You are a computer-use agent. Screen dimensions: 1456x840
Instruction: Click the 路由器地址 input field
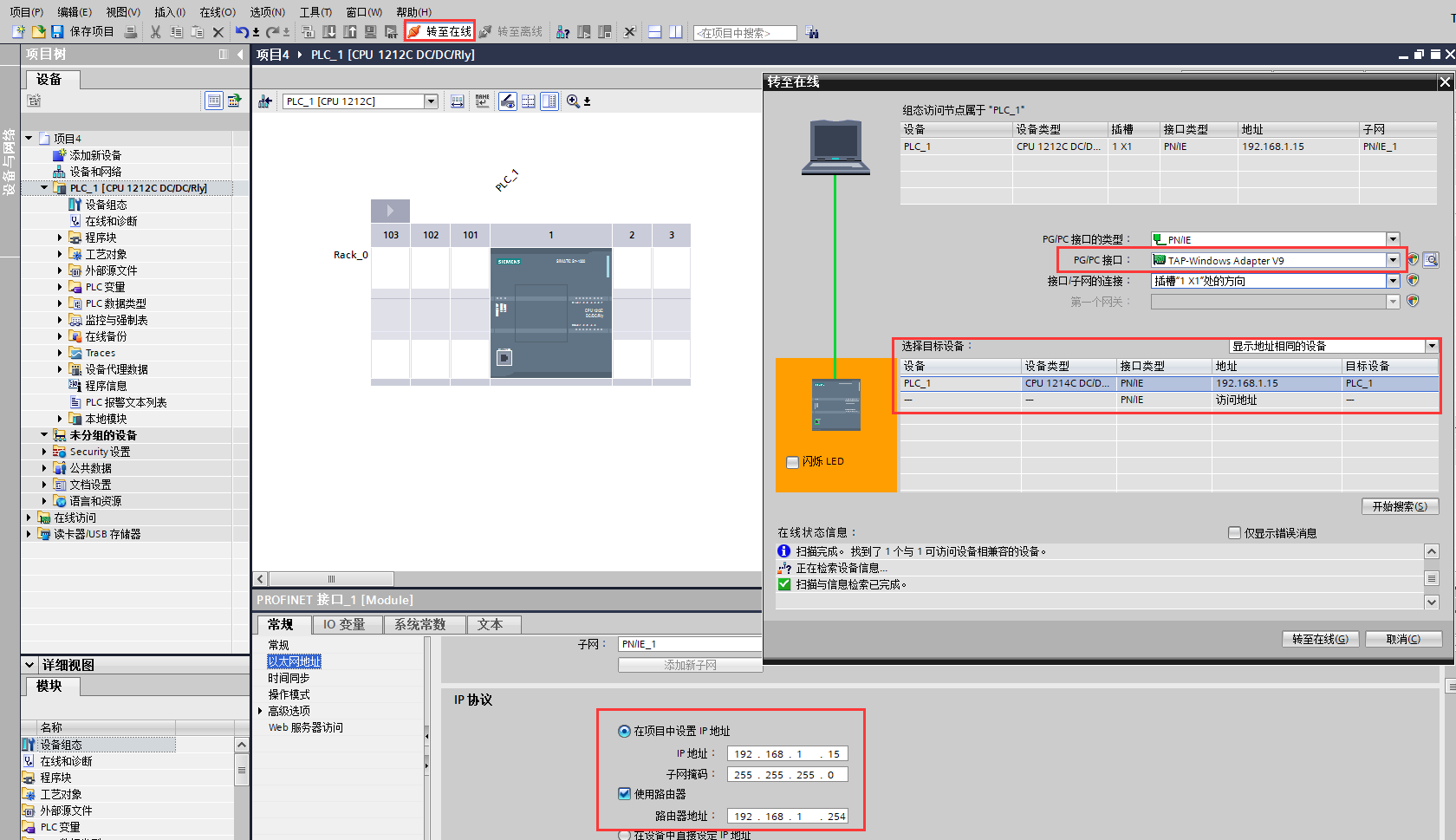(x=787, y=817)
